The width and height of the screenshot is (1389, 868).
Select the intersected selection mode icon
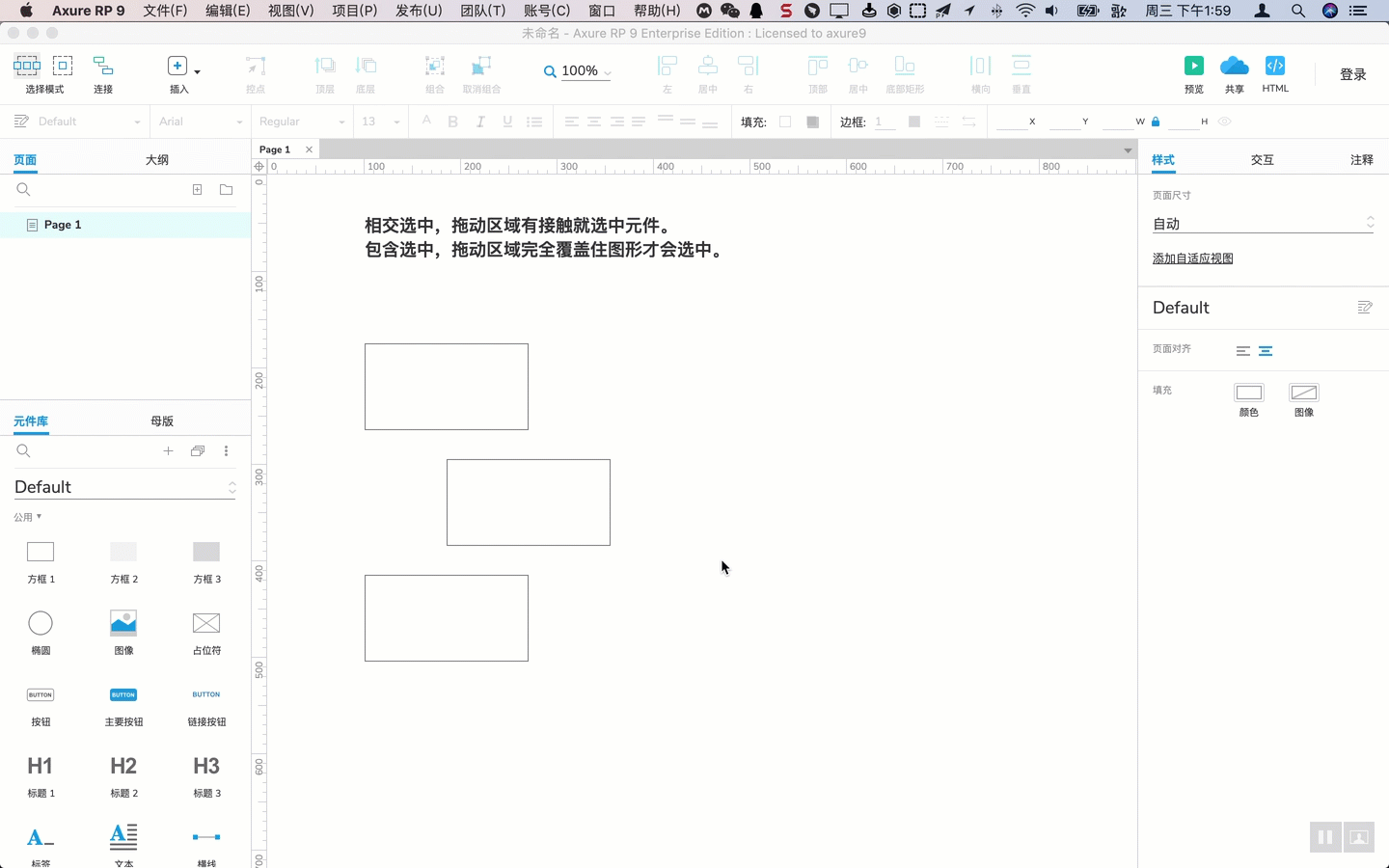[x=27, y=66]
